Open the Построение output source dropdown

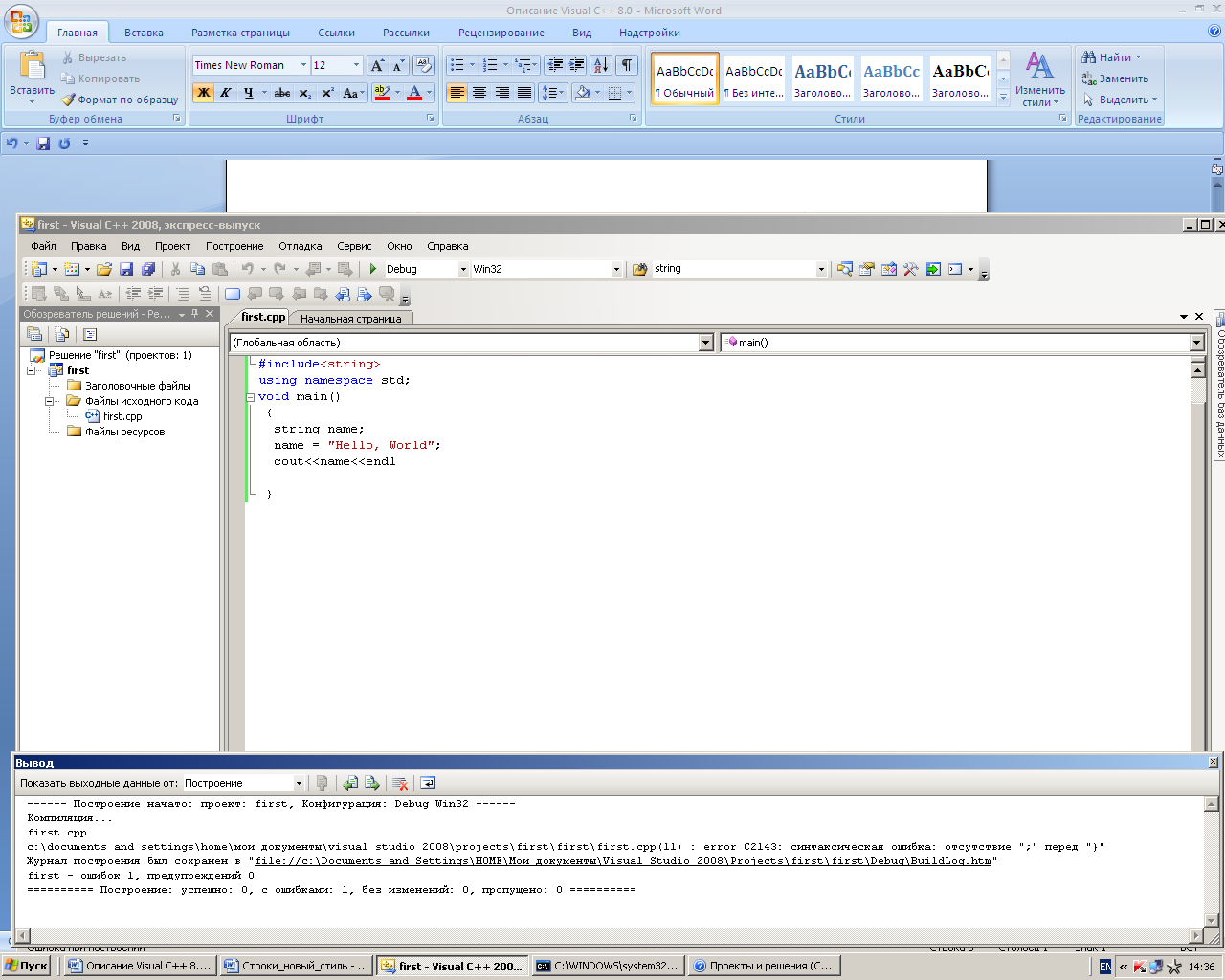point(299,783)
